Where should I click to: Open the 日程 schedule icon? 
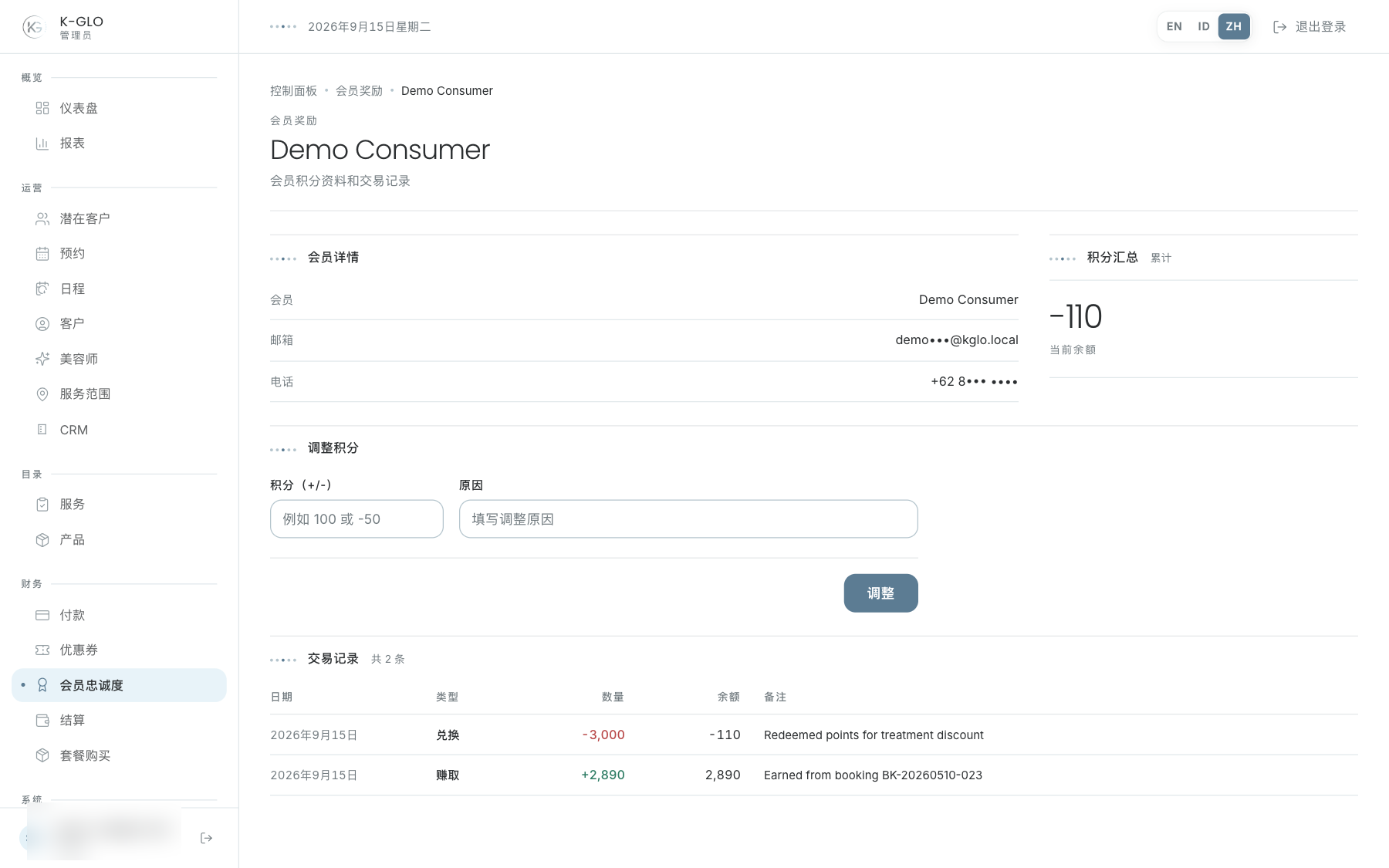[x=42, y=289]
